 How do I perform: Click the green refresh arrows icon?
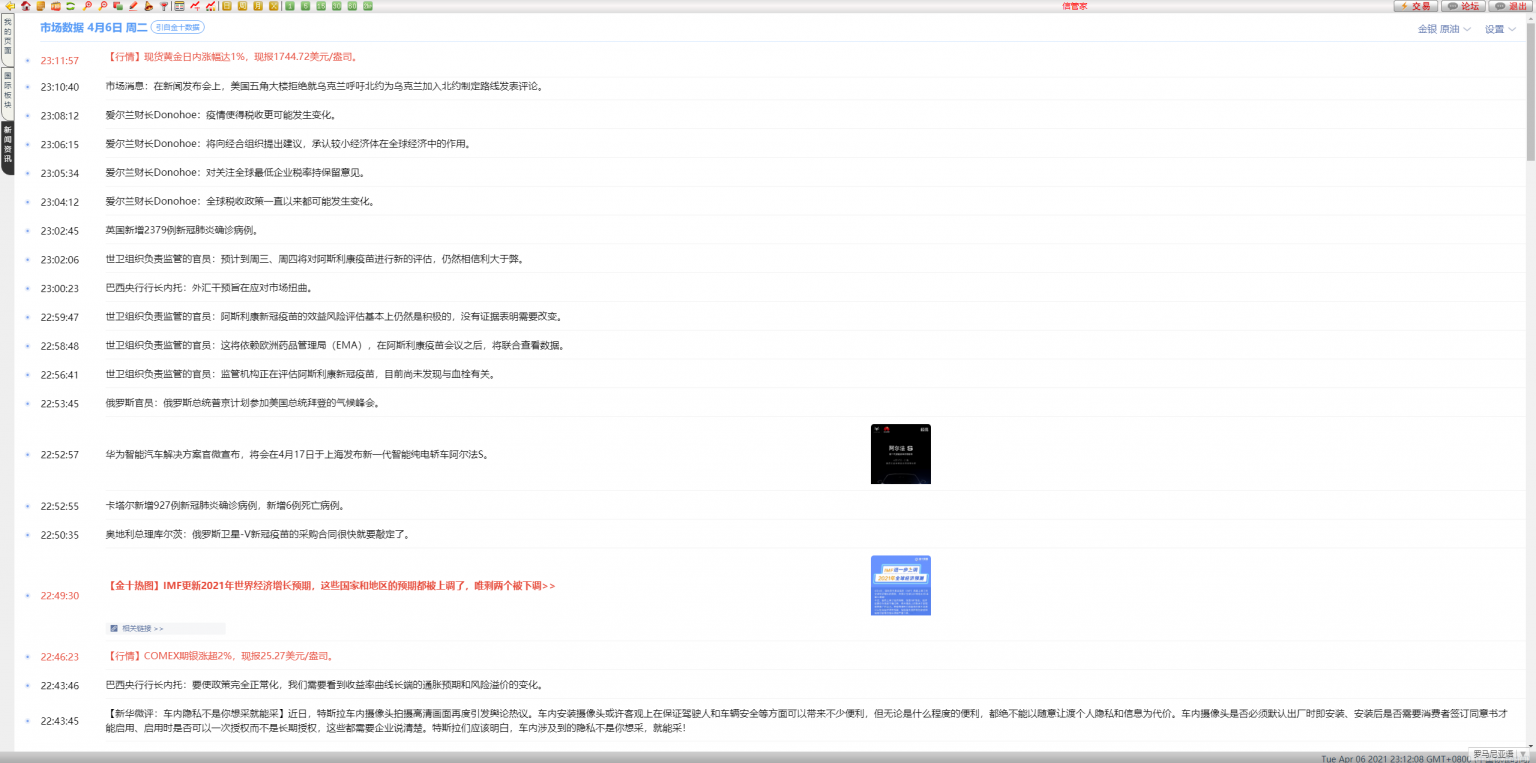tap(71, 6)
